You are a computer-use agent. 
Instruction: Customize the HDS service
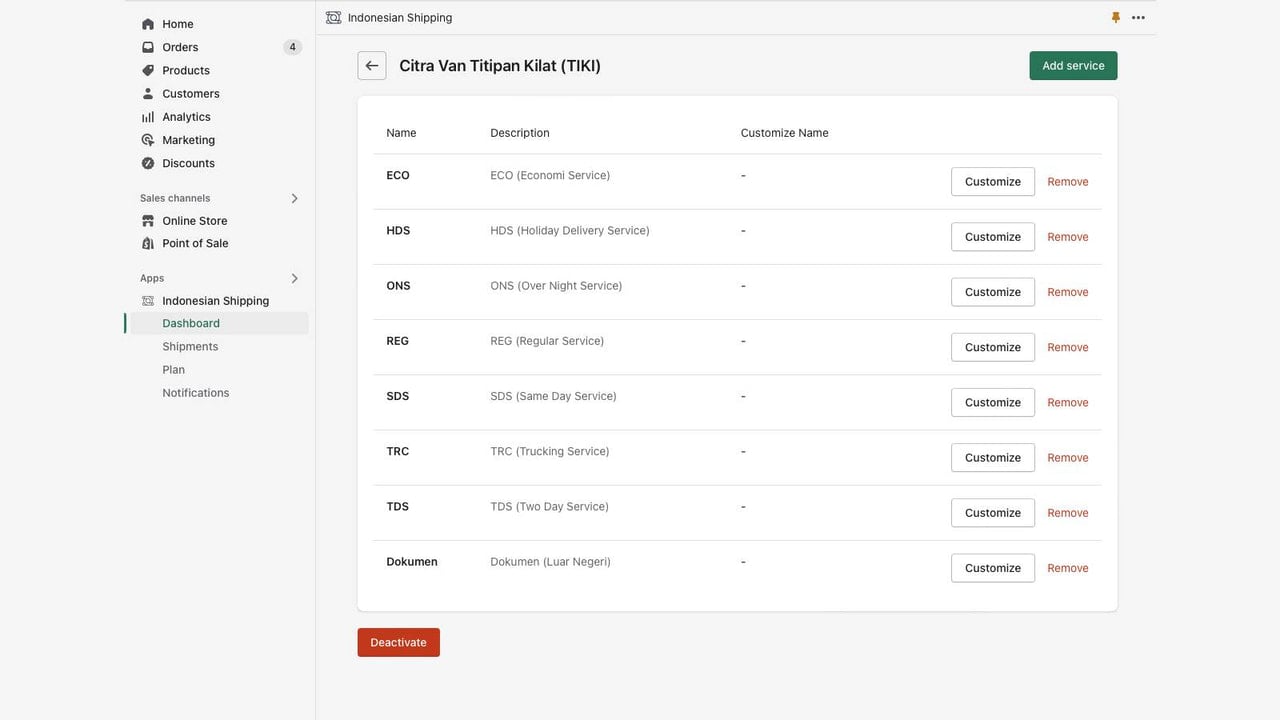(993, 237)
